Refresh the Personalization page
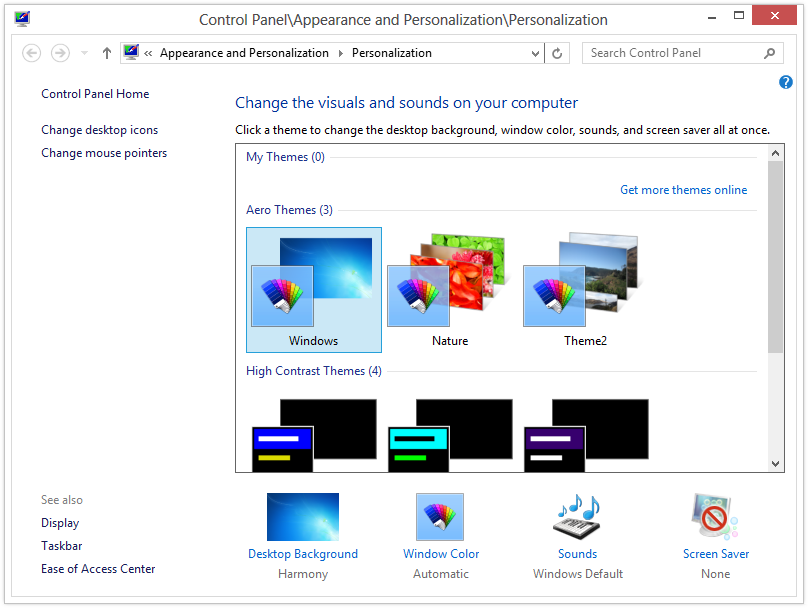The width and height of the screenshot is (808, 608). [x=557, y=53]
